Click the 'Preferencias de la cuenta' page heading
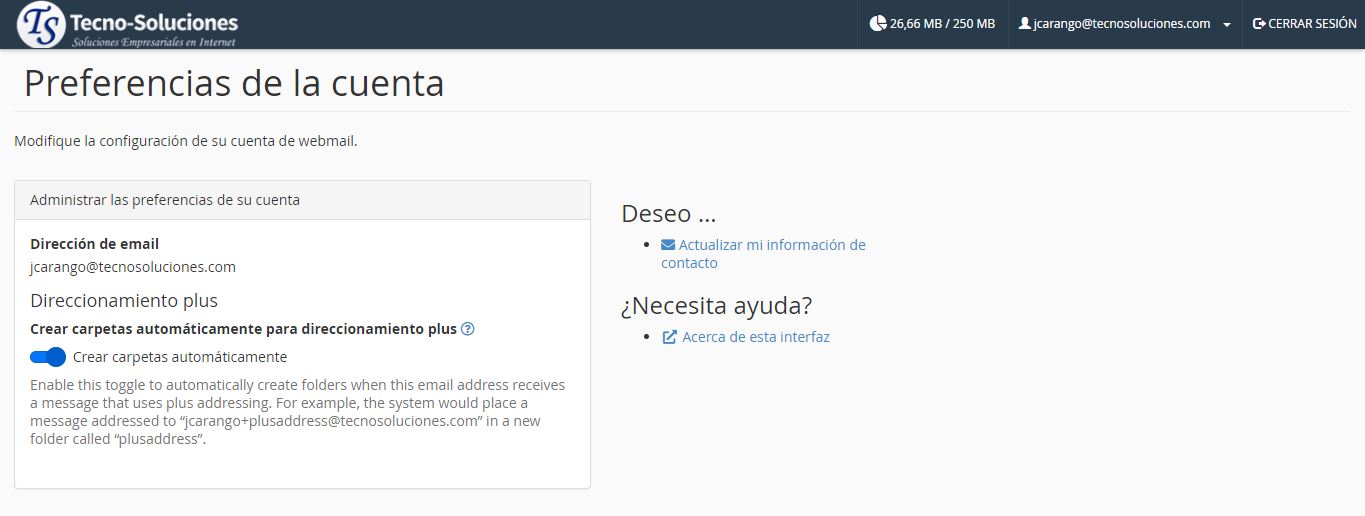Image resolution: width=1365 pixels, height=516 pixels. [234, 83]
